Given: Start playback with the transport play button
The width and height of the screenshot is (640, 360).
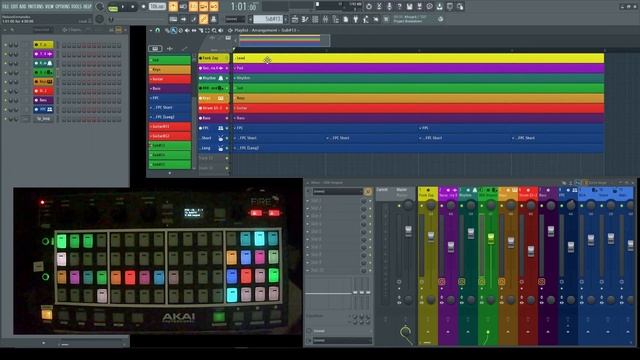Looking at the screenshot, I should [x=123, y=7].
